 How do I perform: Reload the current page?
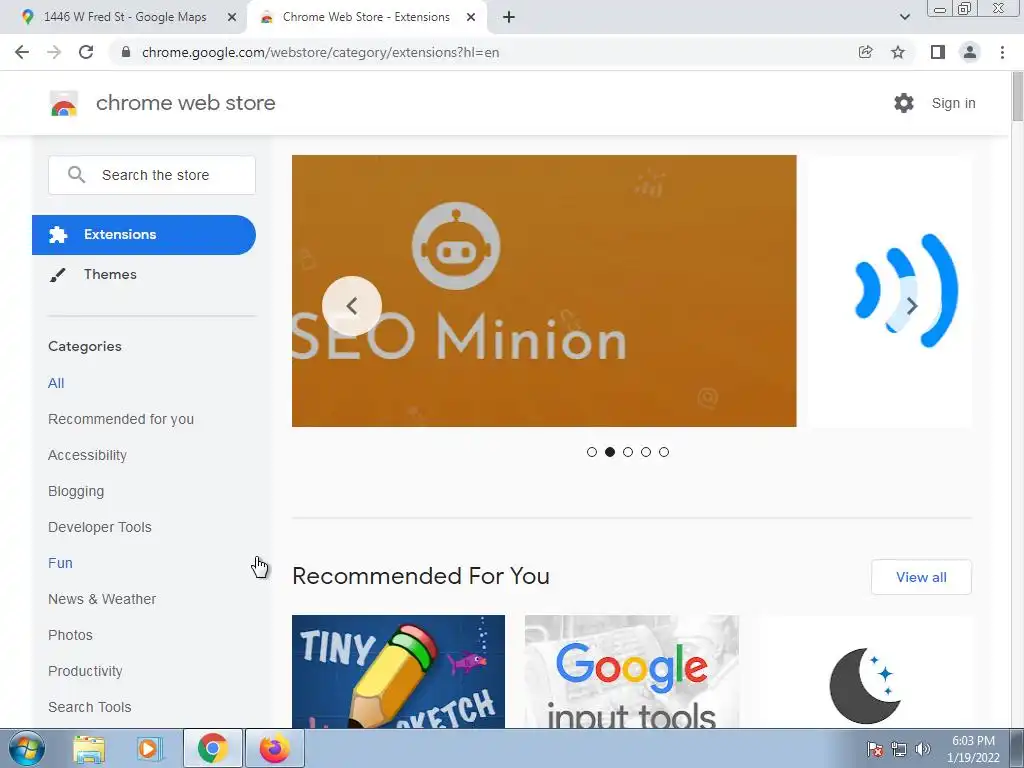[x=86, y=52]
